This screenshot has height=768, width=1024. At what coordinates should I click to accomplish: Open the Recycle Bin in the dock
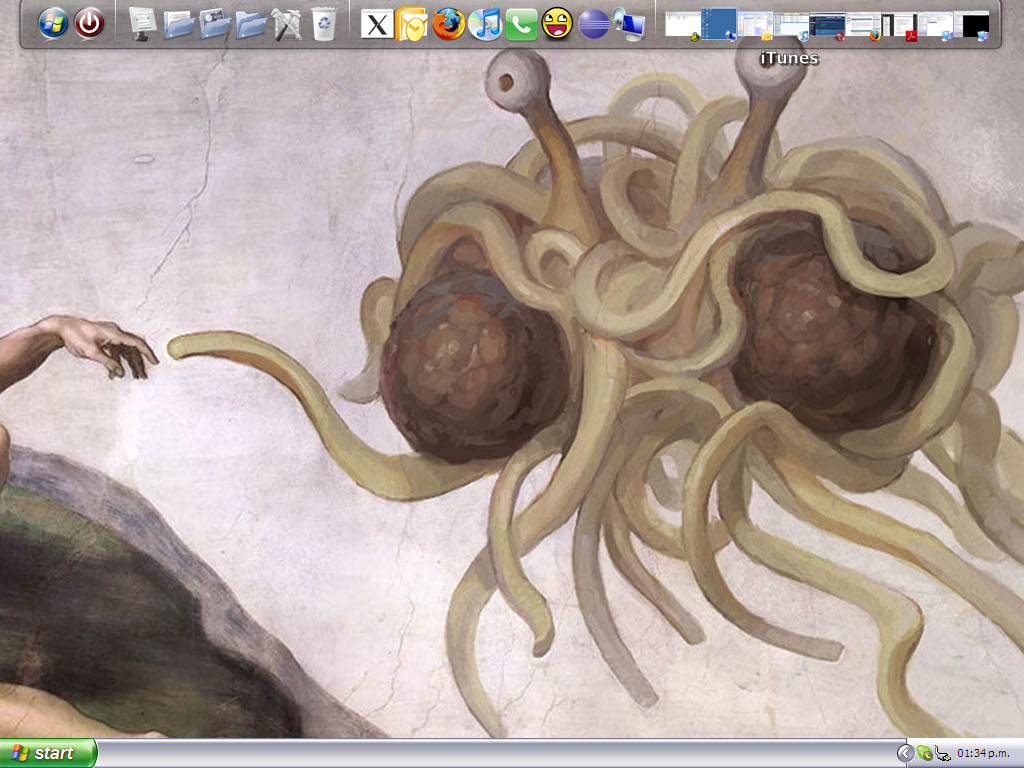(324, 24)
